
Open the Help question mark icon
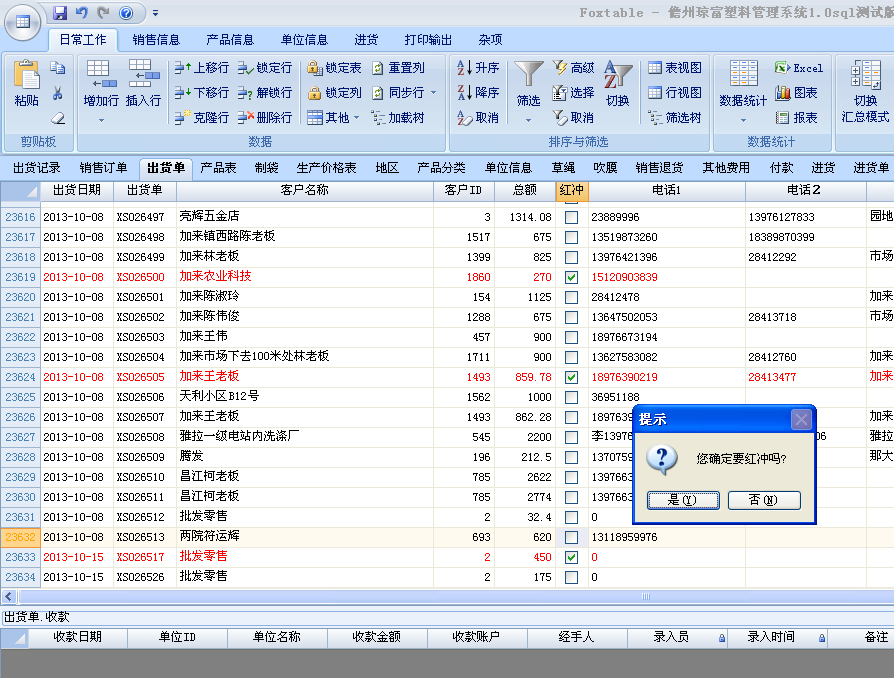tap(126, 13)
